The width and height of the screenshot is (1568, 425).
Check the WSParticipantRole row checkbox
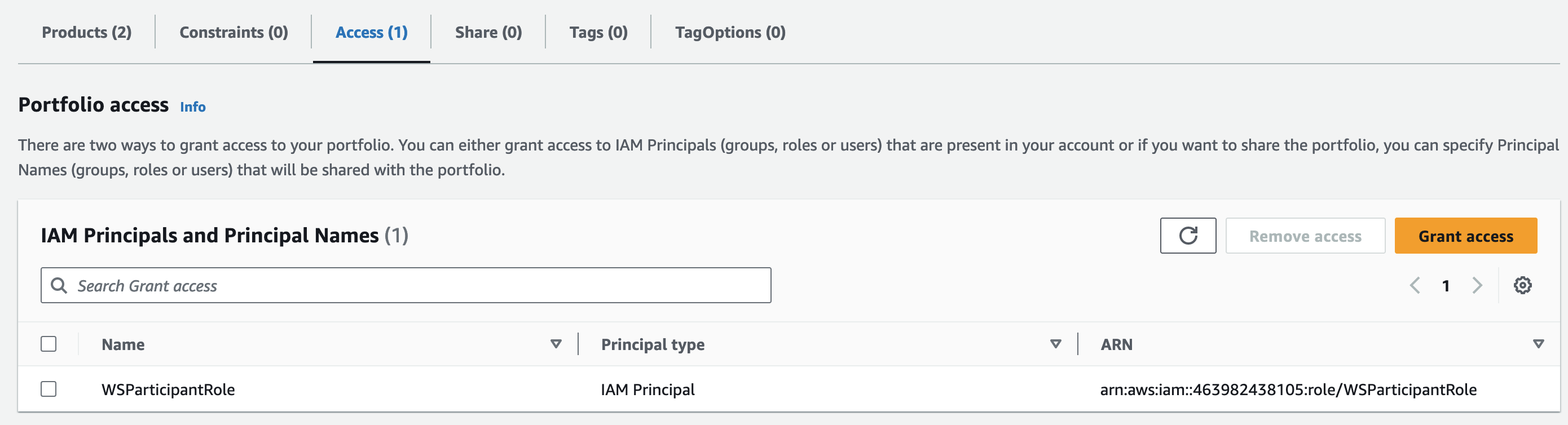click(x=49, y=389)
